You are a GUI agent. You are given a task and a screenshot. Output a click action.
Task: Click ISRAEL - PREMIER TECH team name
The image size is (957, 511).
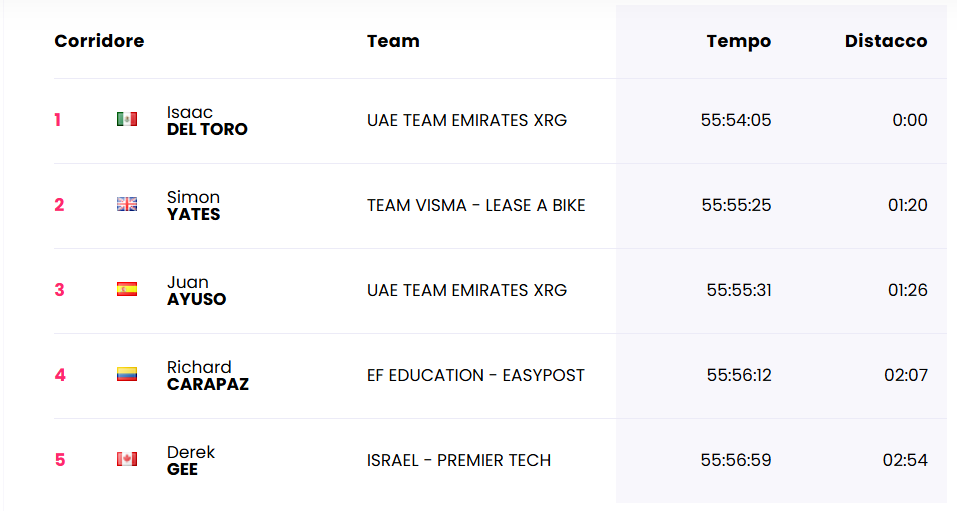[459, 460]
